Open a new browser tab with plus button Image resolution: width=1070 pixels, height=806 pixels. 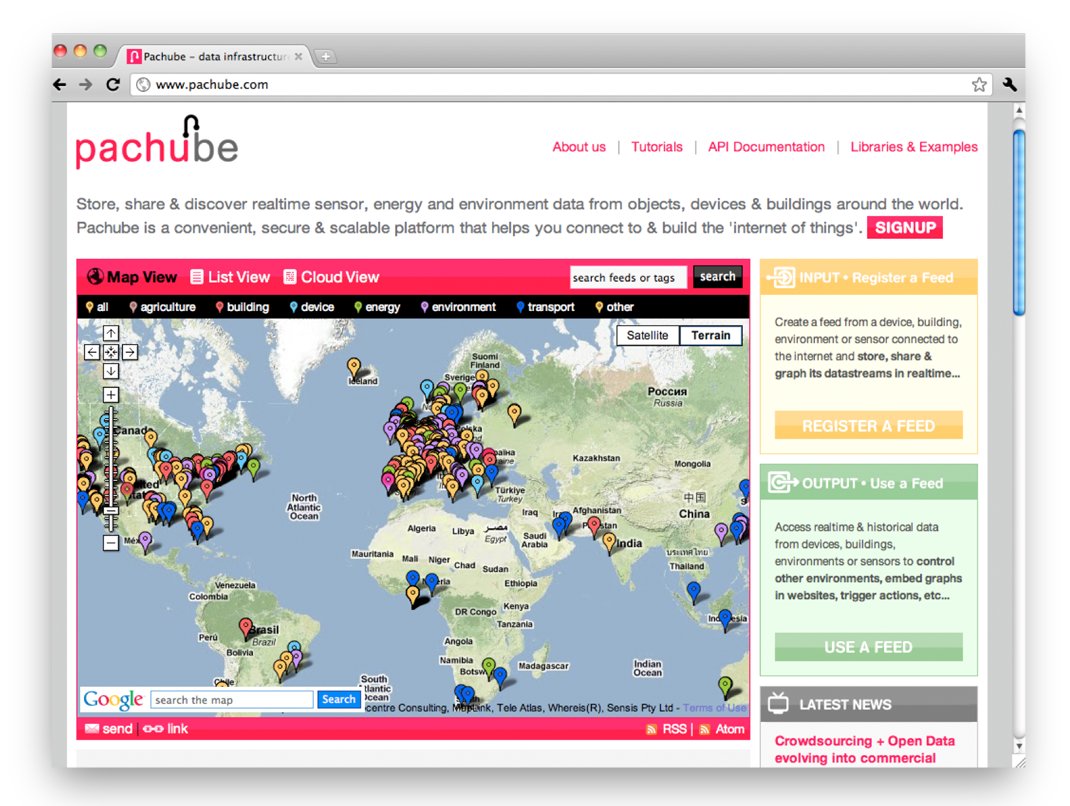tap(326, 57)
